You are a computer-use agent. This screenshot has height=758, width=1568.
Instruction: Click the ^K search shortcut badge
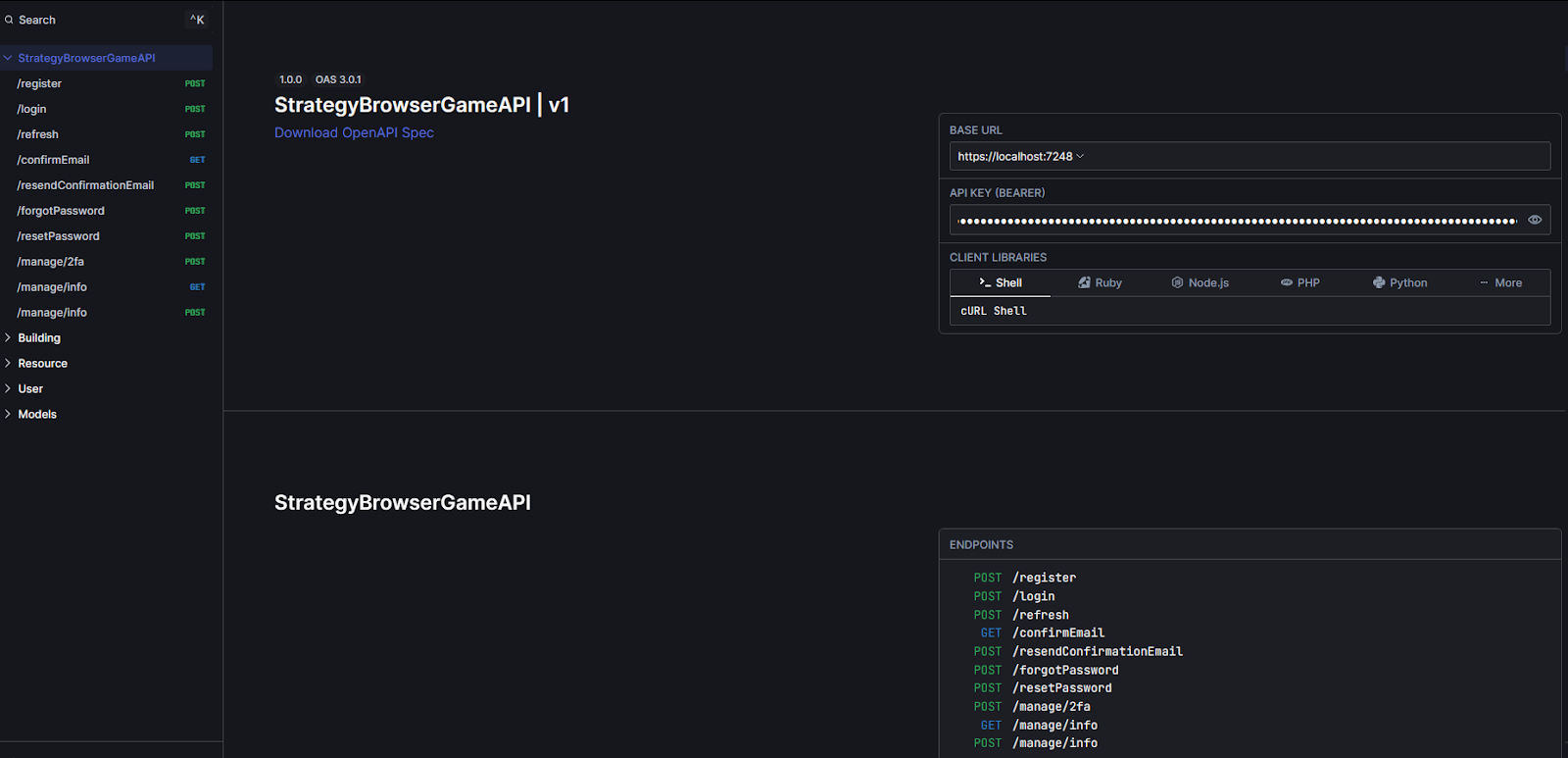coord(197,20)
